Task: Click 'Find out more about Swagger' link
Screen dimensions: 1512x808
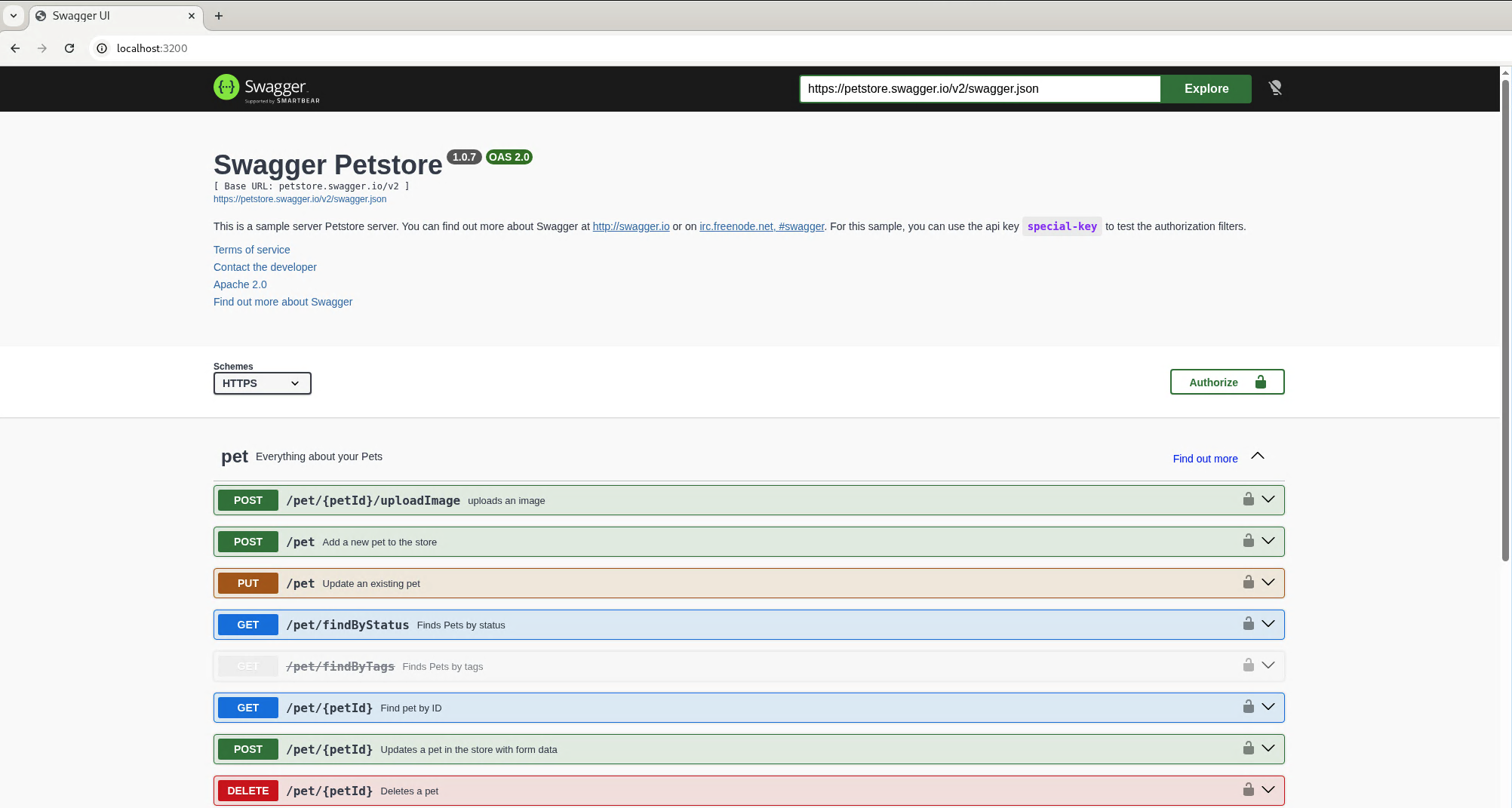Action: point(283,302)
